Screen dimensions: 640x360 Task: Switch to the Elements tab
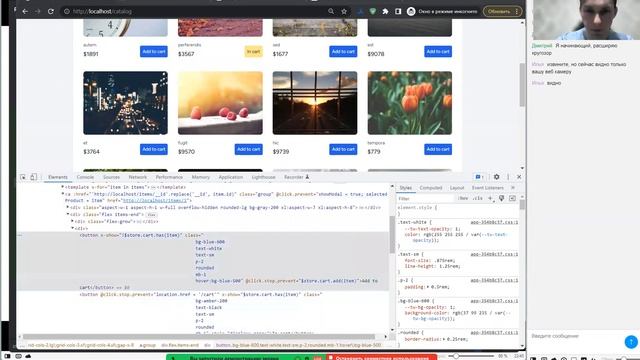pos(58,177)
